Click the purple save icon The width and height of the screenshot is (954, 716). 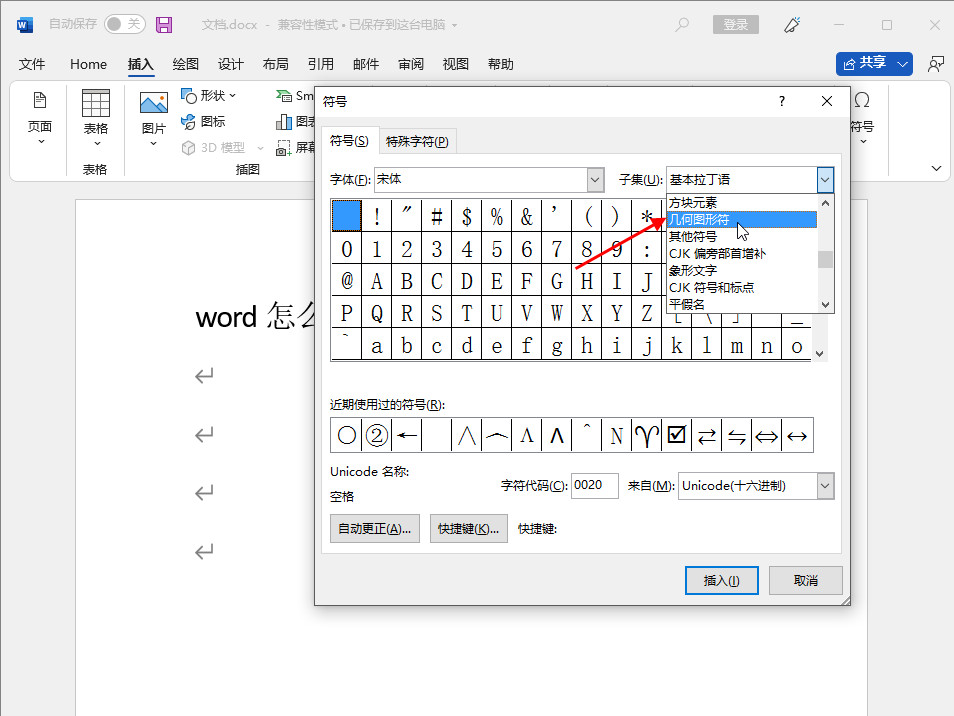click(164, 24)
